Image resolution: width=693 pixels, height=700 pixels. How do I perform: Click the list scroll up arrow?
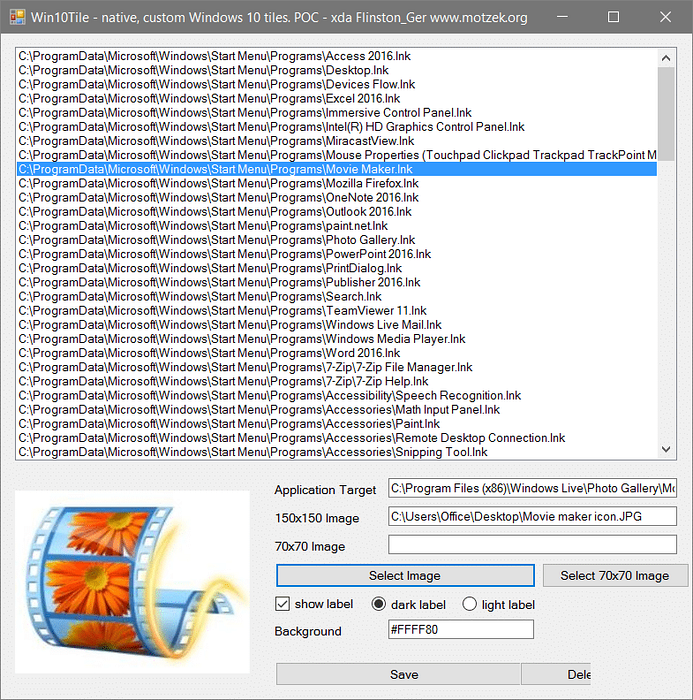pos(666,55)
